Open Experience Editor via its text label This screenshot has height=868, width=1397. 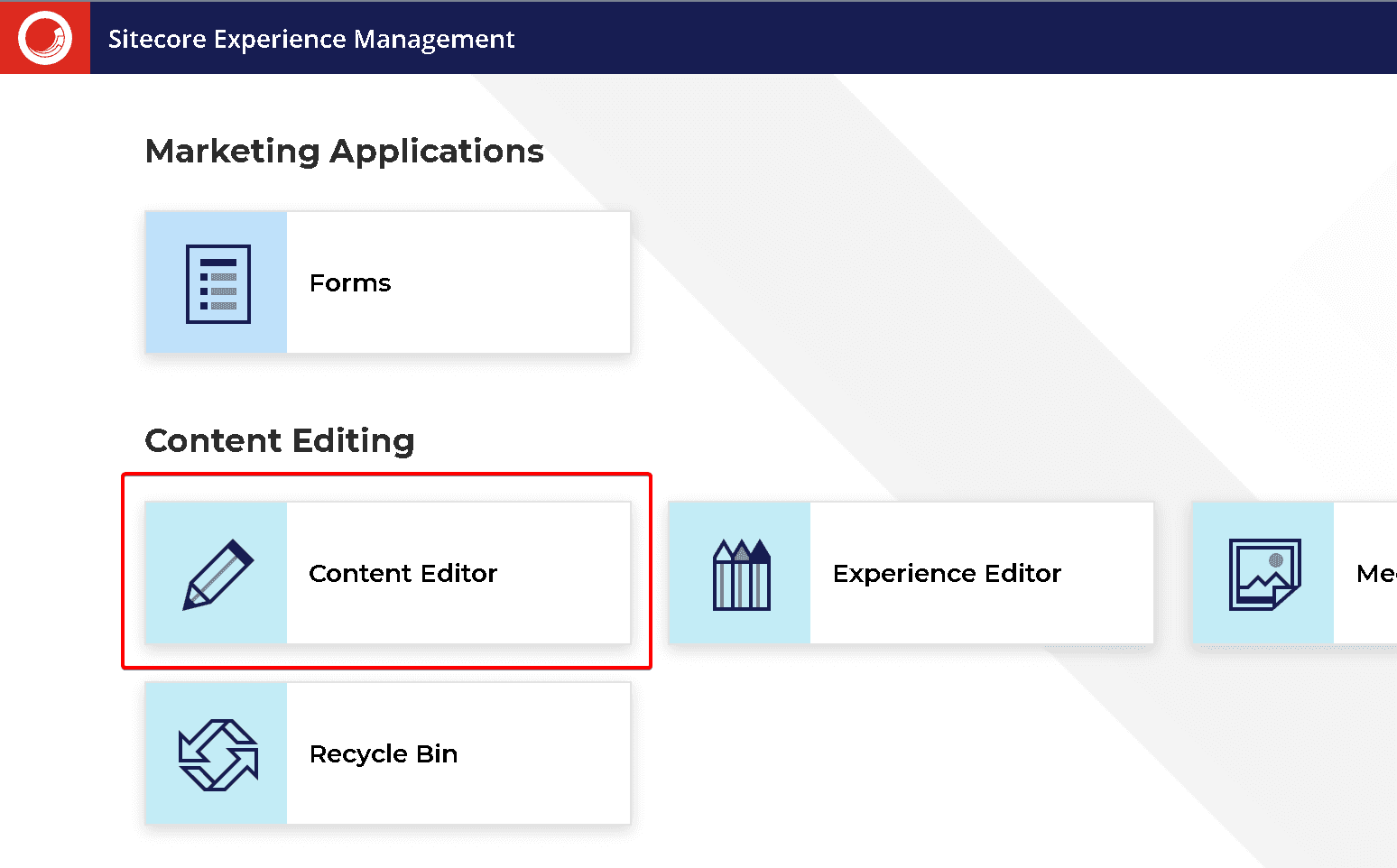(x=947, y=574)
